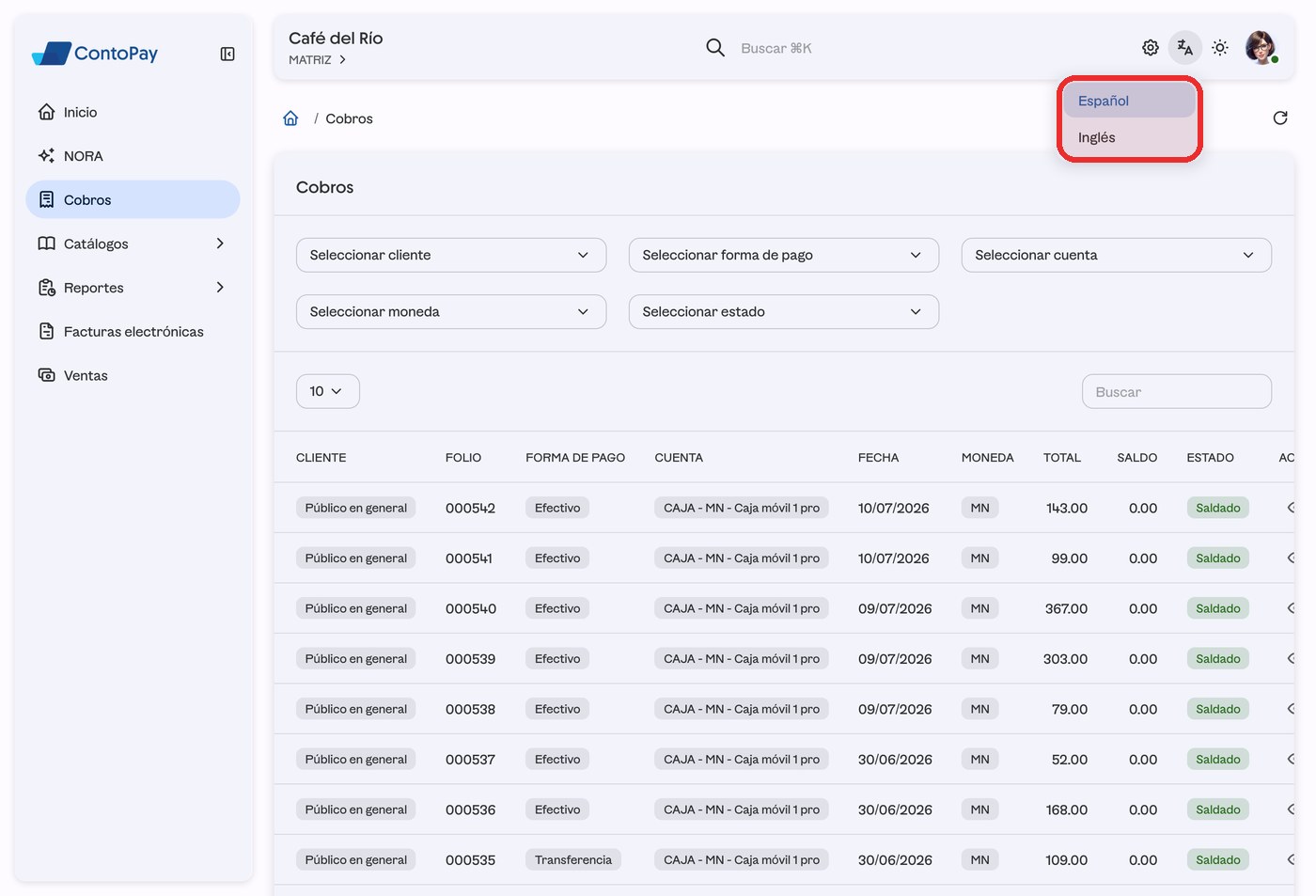
Task: Expand Catálogos submenu
Action: click(133, 244)
